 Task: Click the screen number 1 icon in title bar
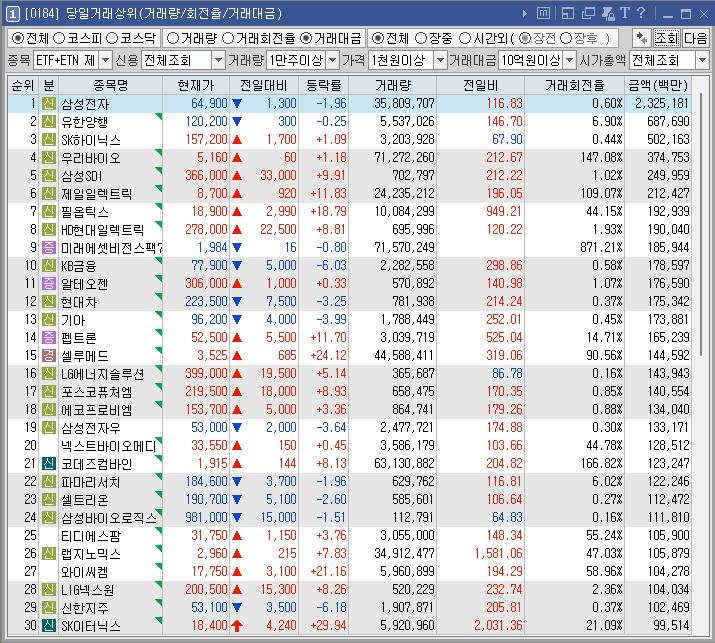[x=12, y=14]
